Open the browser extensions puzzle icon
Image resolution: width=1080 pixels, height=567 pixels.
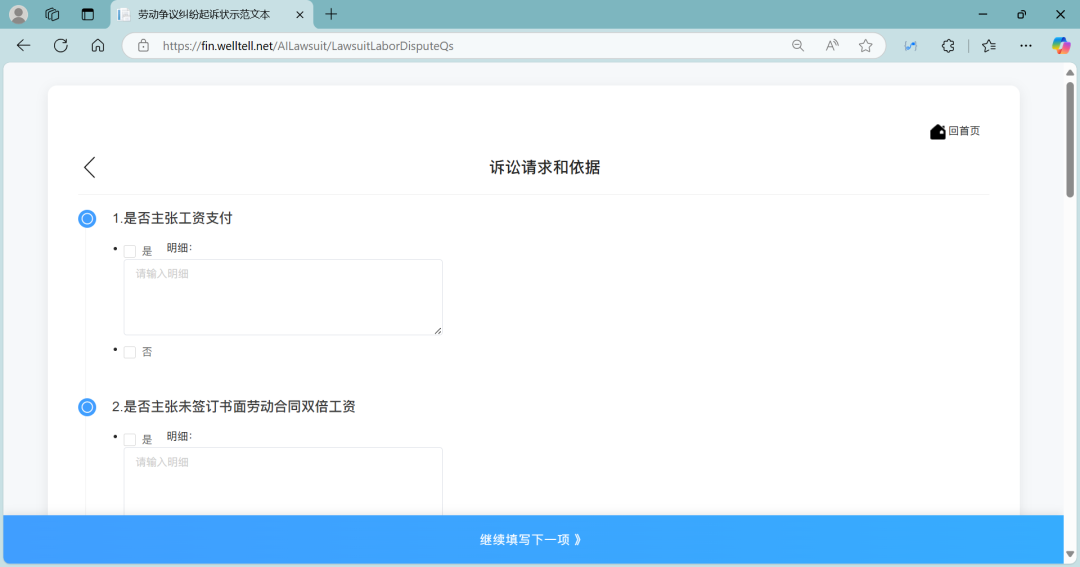point(948,45)
